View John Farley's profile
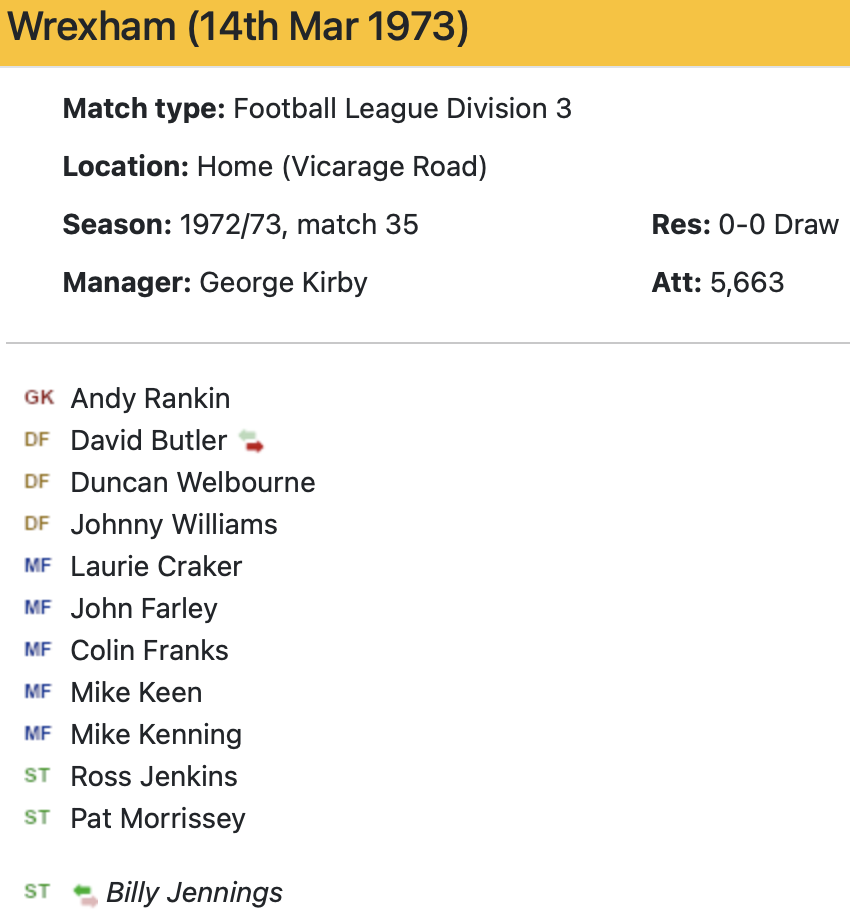 point(144,608)
